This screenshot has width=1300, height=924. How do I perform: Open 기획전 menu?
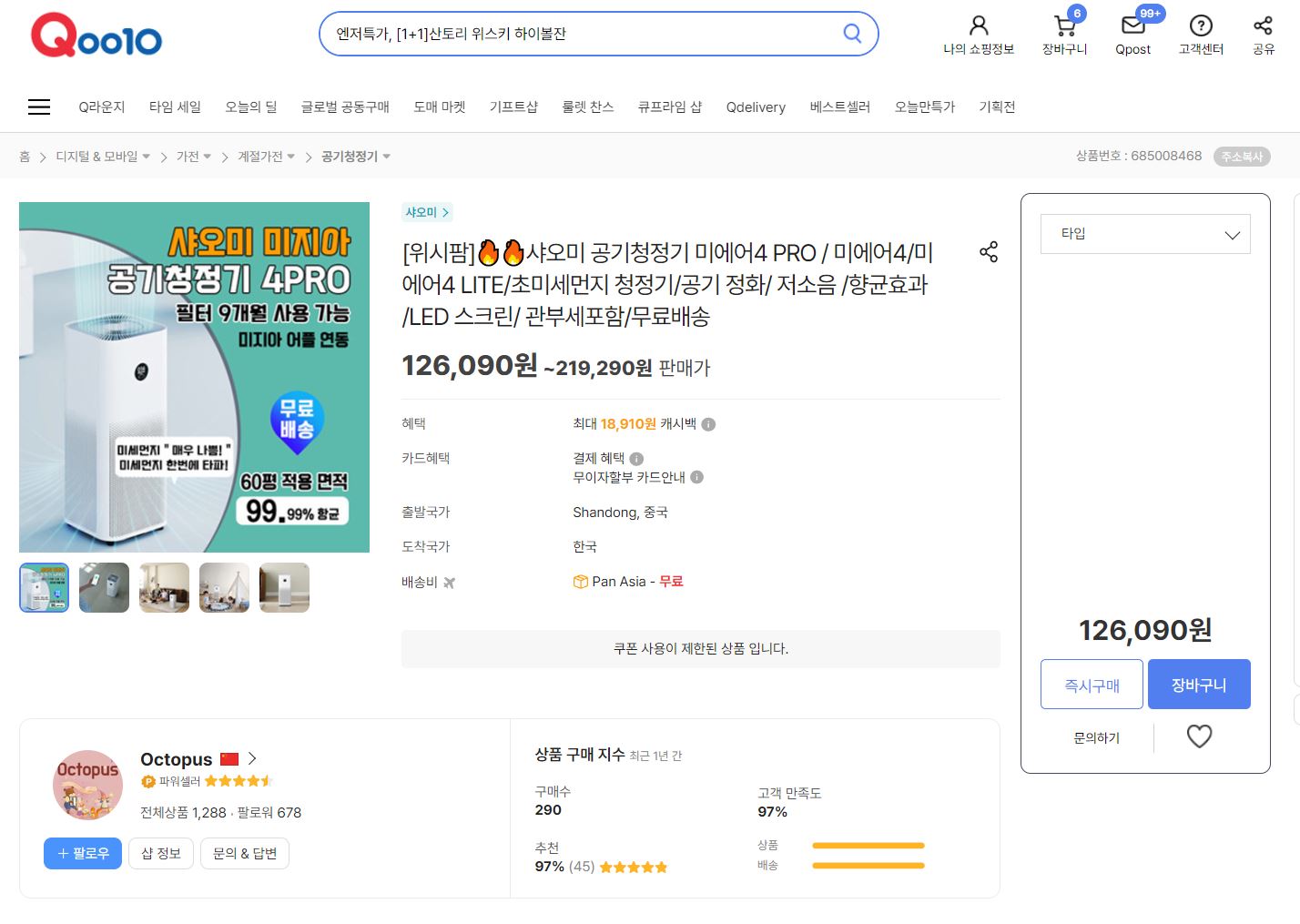pos(997,107)
